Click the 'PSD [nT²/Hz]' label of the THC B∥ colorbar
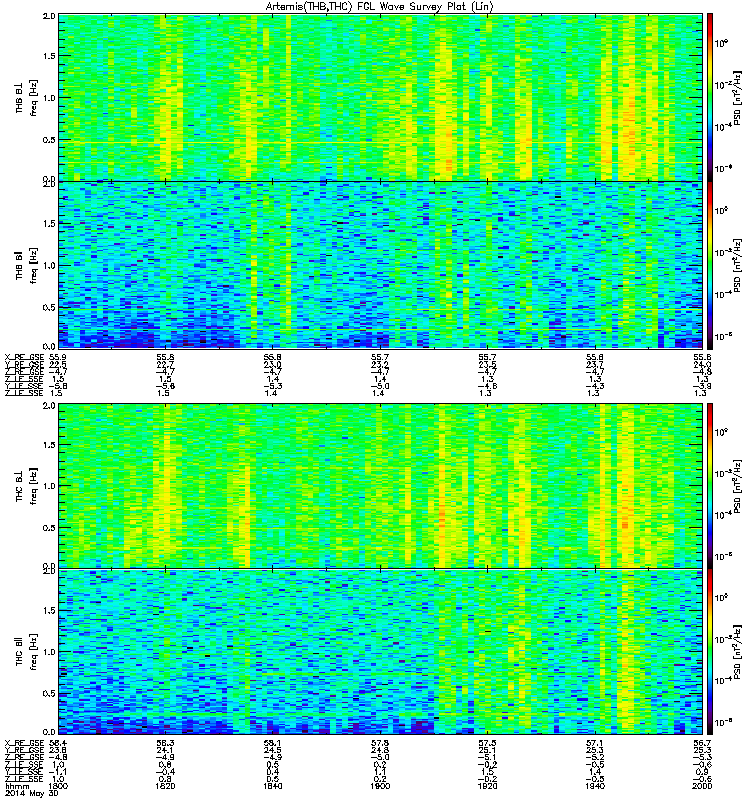 738,652
